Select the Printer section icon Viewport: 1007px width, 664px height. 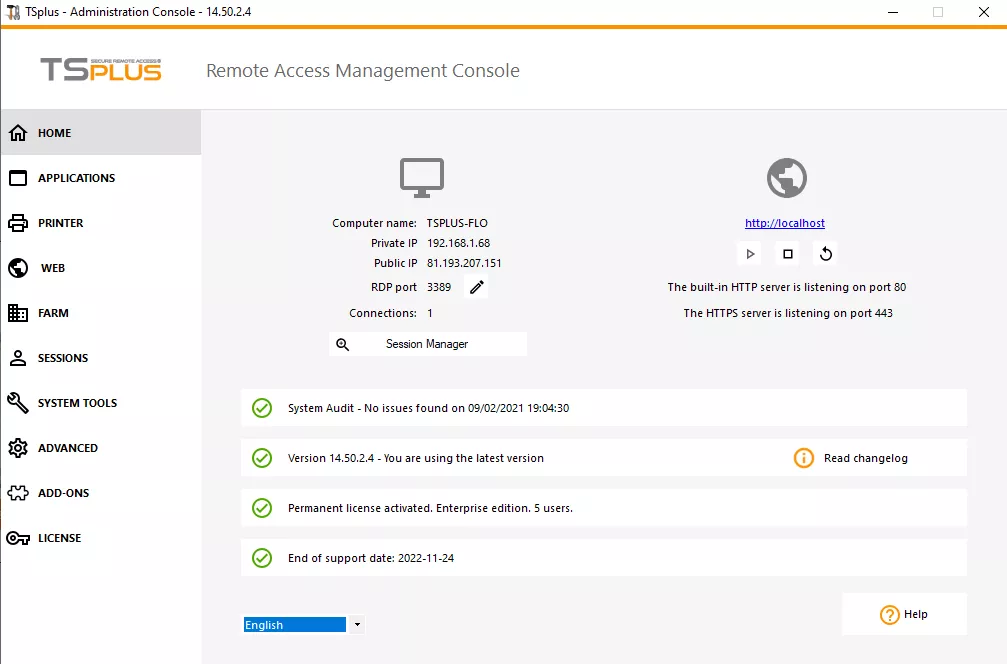point(17,222)
